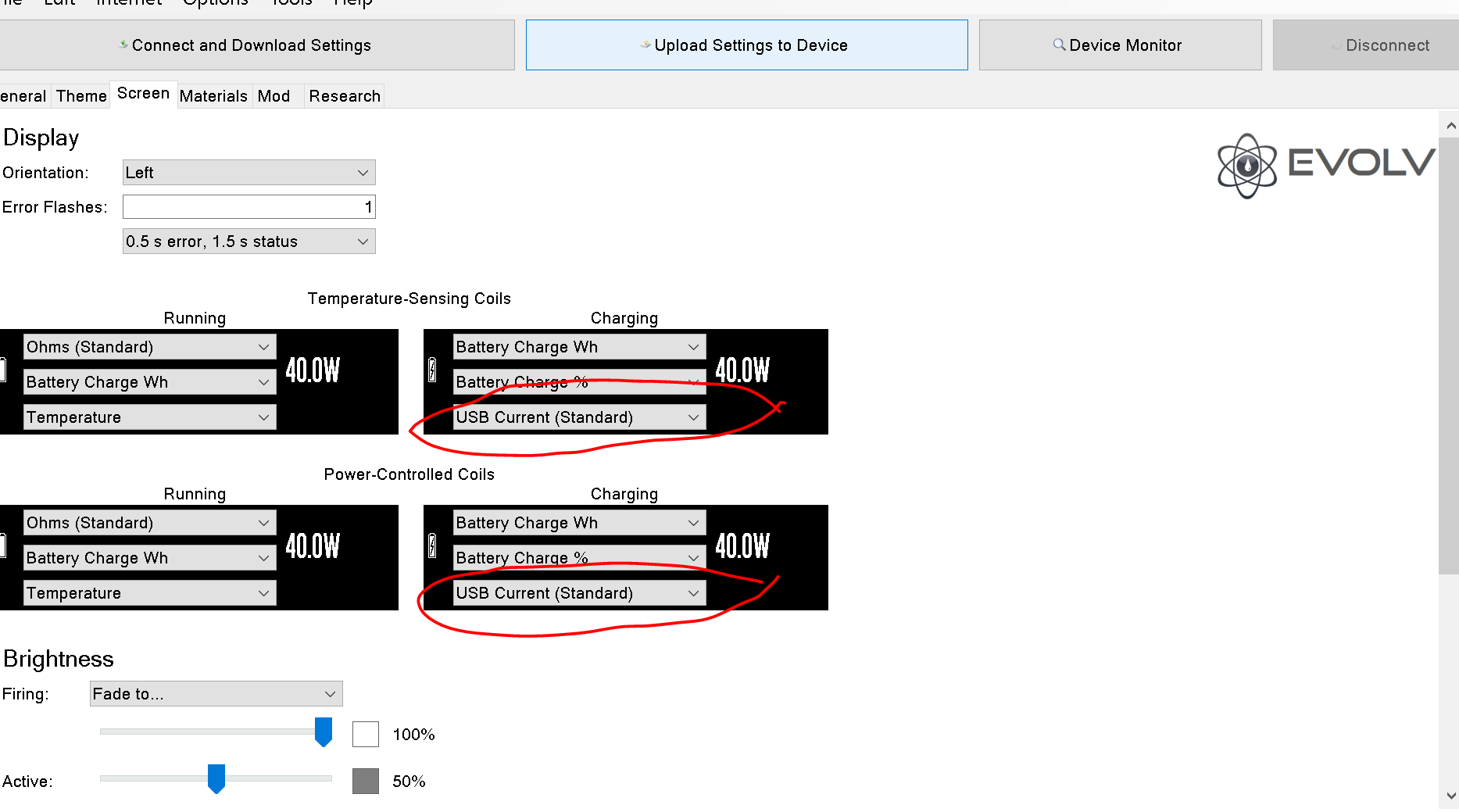Click the Error Flashes input field

(x=249, y=207)
